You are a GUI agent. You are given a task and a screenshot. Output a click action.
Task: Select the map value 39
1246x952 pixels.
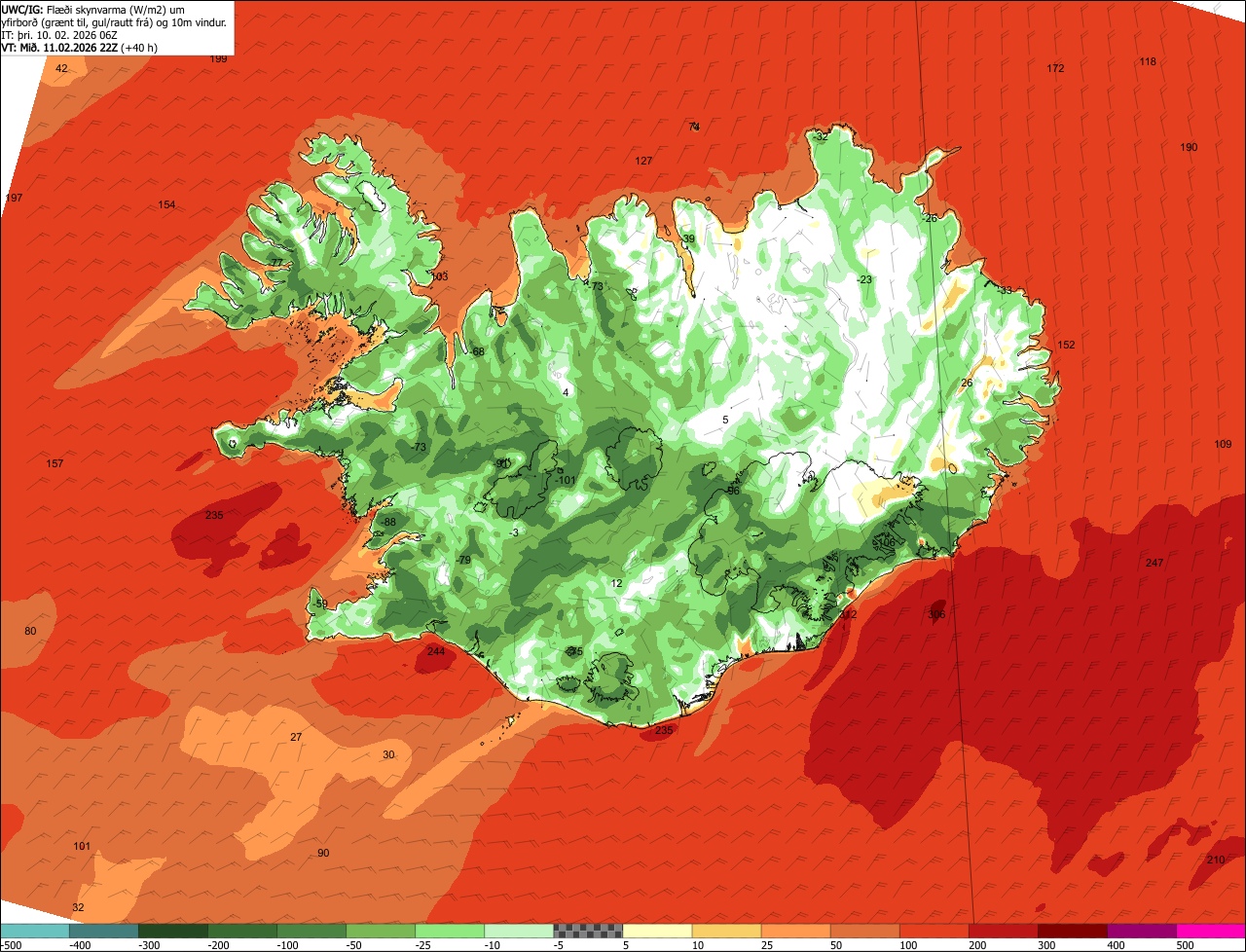point(688,238)
